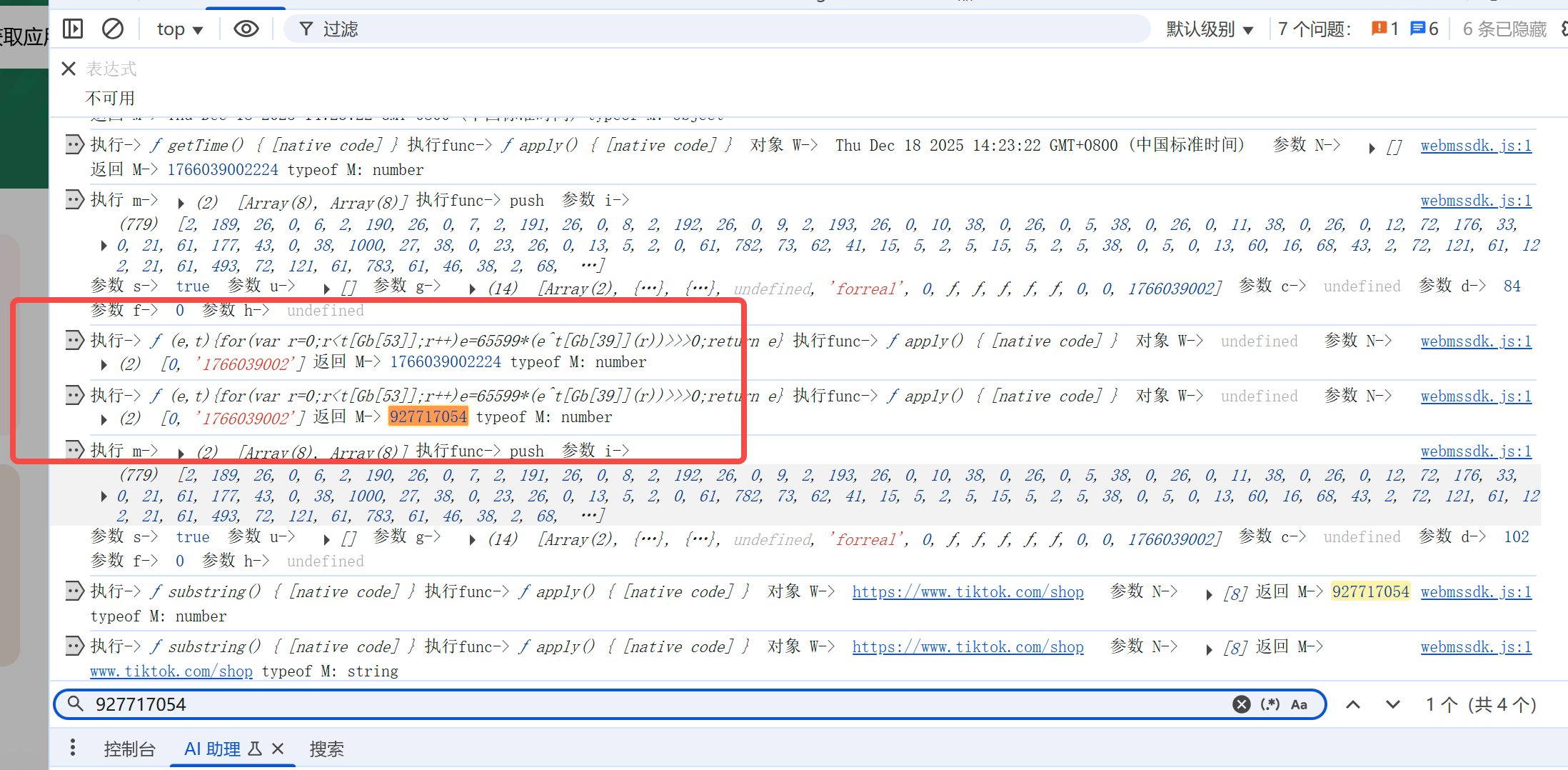Select the 1766039002224 value after 返回 M-> in getTime row
Viewport: 1568px width, 770px height.
[x=223, y=170]
